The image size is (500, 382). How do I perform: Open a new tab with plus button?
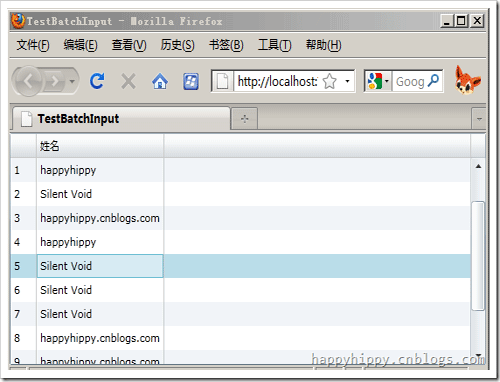click(x=244, y=119)
